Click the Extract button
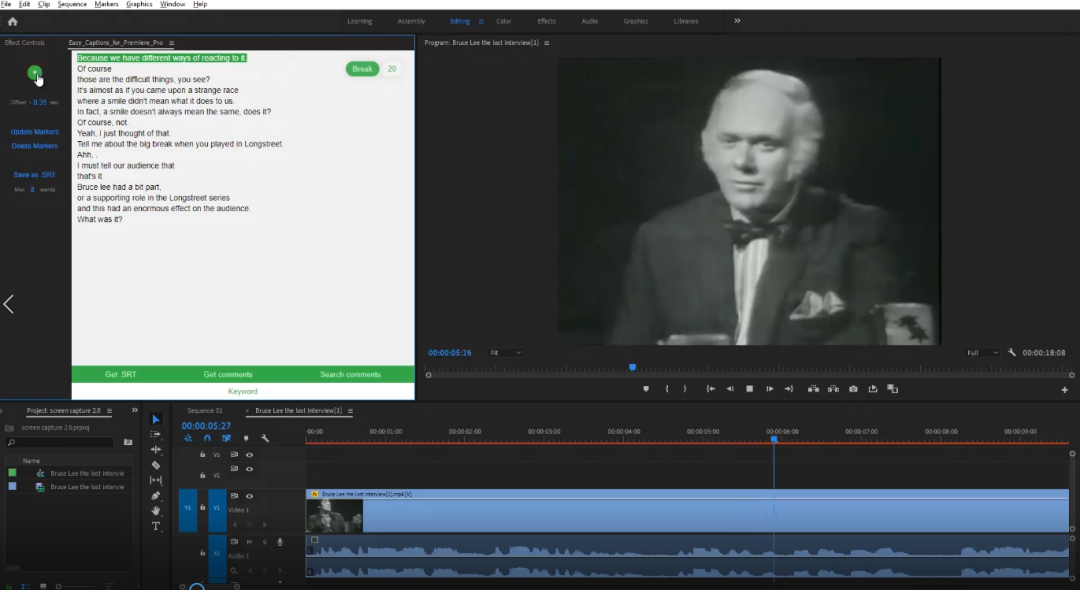Viewport: 1080px width, 590px height. (833, 389)
